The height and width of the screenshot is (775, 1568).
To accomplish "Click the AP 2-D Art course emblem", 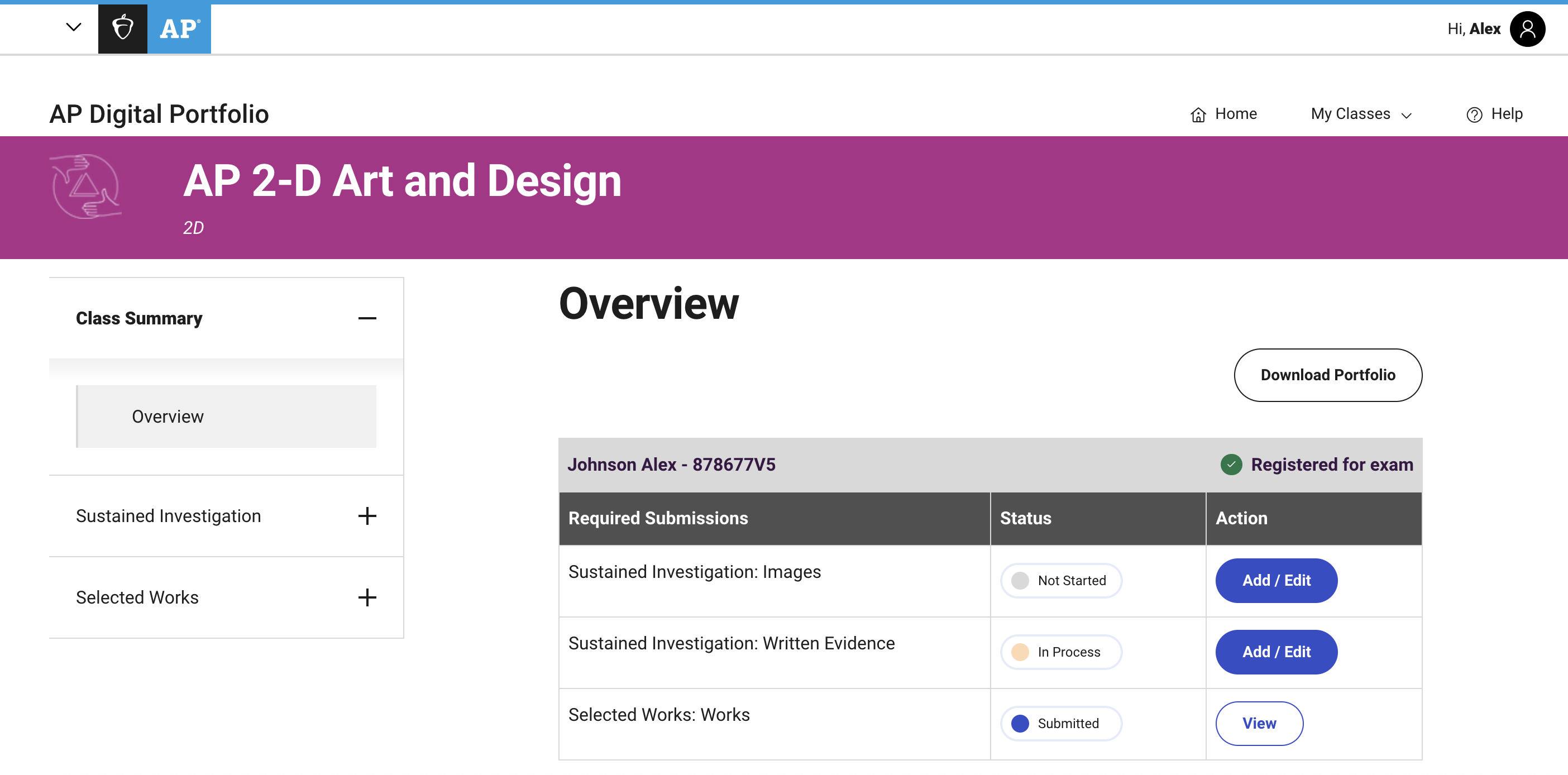I will click(86, 186).
